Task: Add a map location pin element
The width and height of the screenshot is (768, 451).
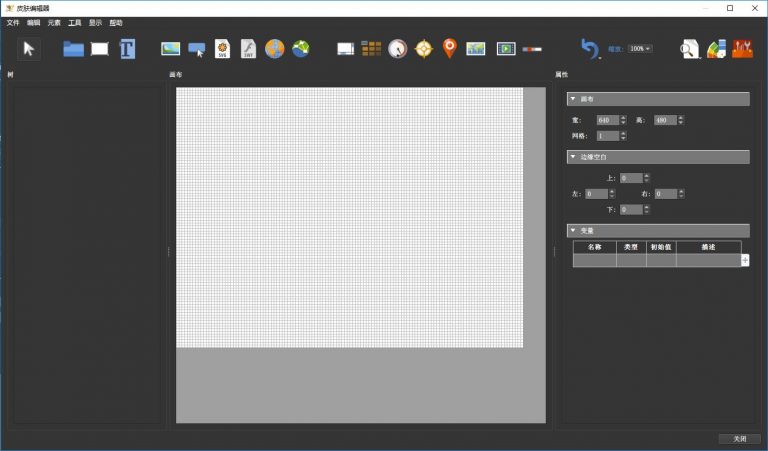Action: tap(449, 48)
